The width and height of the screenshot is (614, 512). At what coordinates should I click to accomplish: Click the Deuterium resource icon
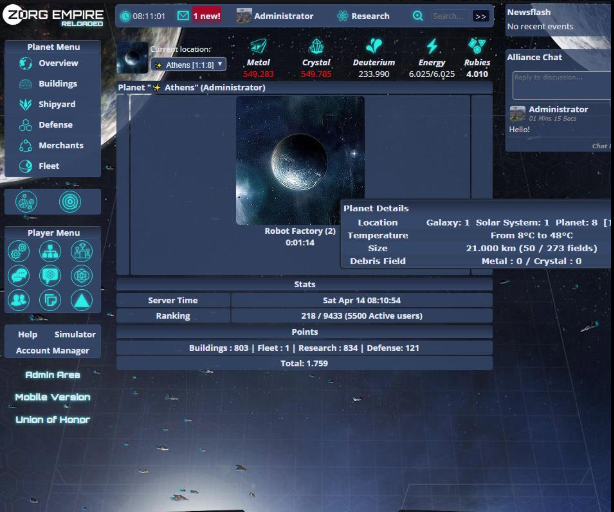[x=374, y=46]
